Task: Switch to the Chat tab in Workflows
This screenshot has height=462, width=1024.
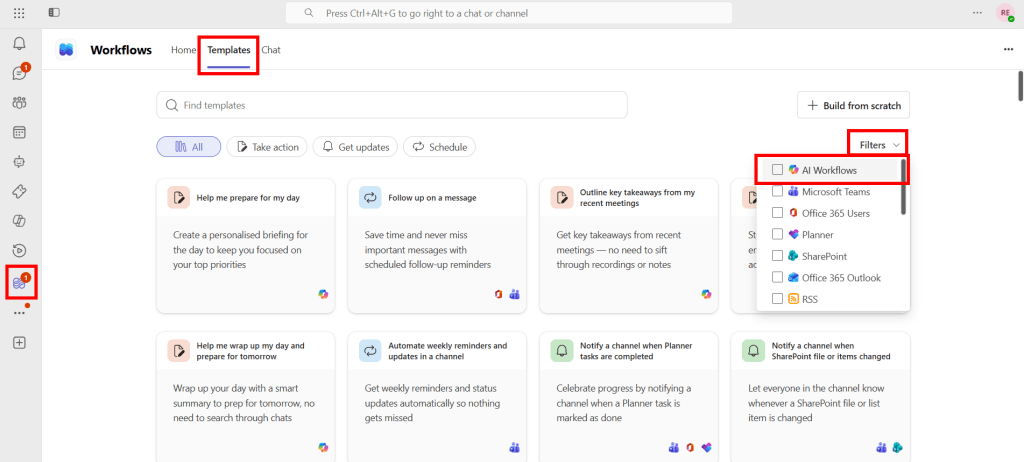Action: pyautogui.click(x=271, y=50)
